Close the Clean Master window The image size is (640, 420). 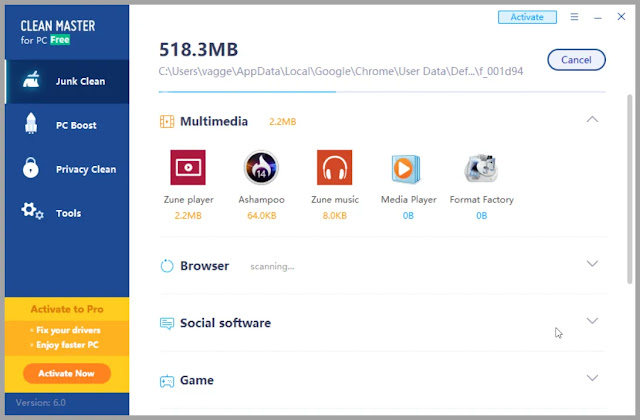[x=621, y=16]
